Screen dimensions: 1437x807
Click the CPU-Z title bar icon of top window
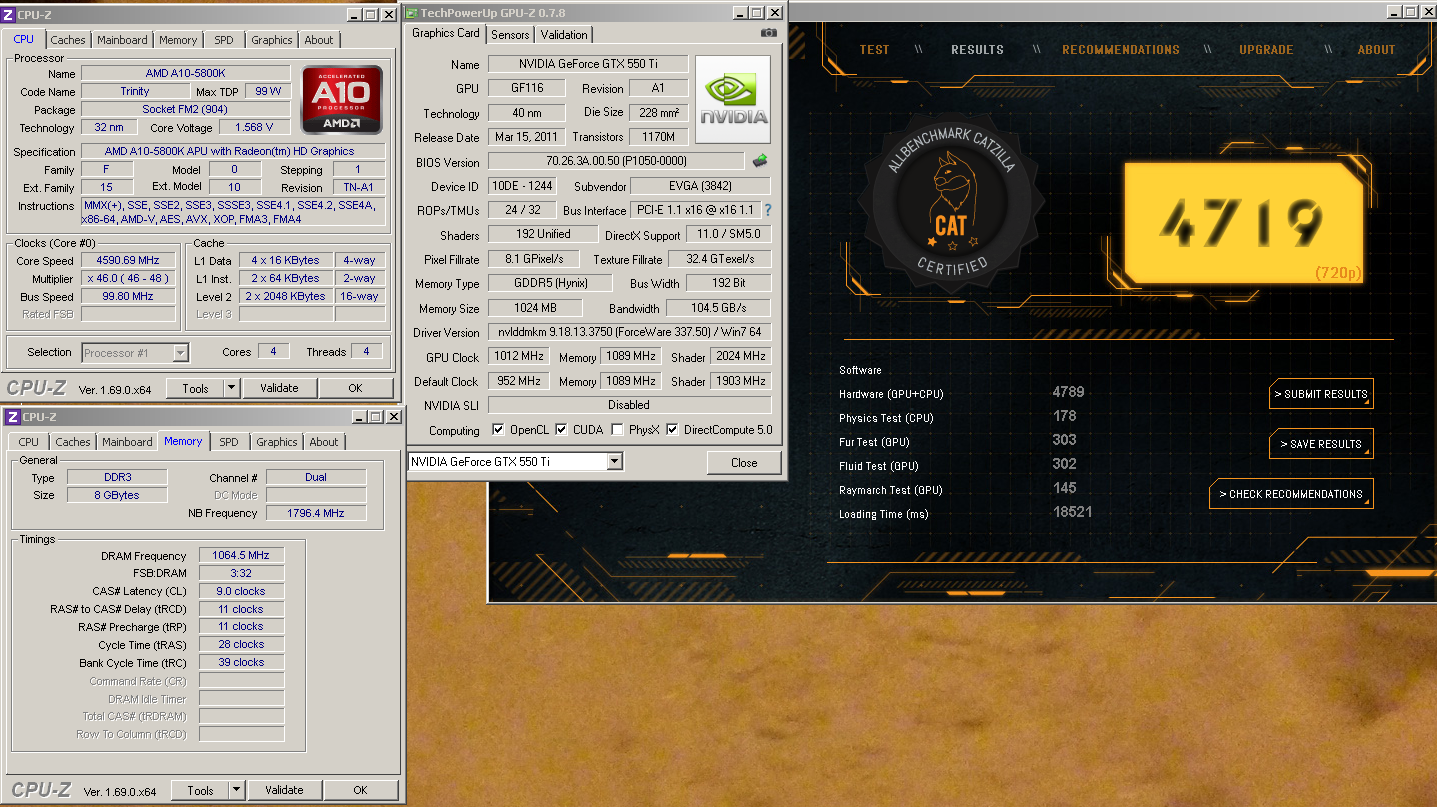[9, 15]
